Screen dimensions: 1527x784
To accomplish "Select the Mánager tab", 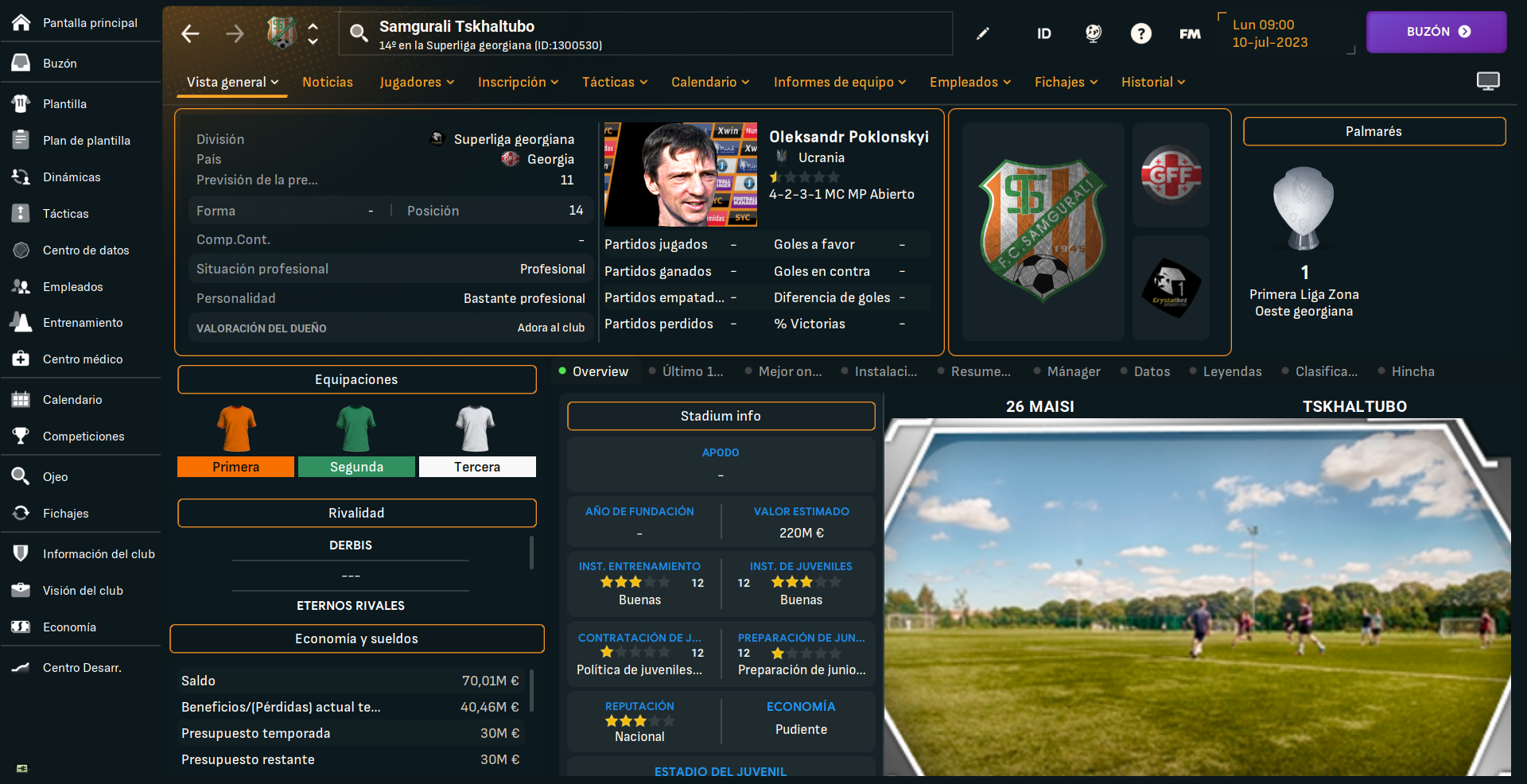I will (1067, 371).
